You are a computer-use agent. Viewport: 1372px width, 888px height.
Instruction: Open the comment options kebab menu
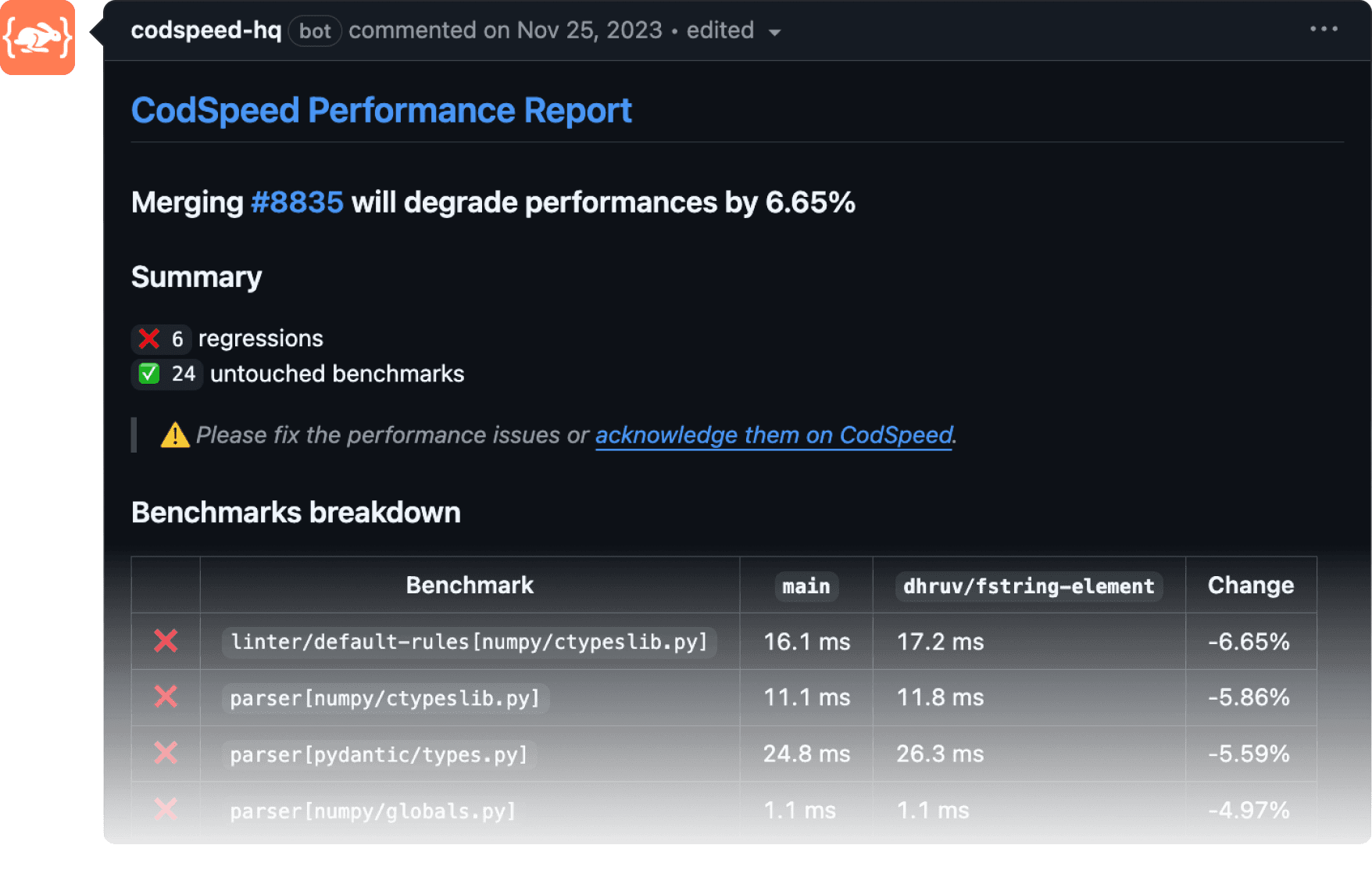tap(1324, 29)
